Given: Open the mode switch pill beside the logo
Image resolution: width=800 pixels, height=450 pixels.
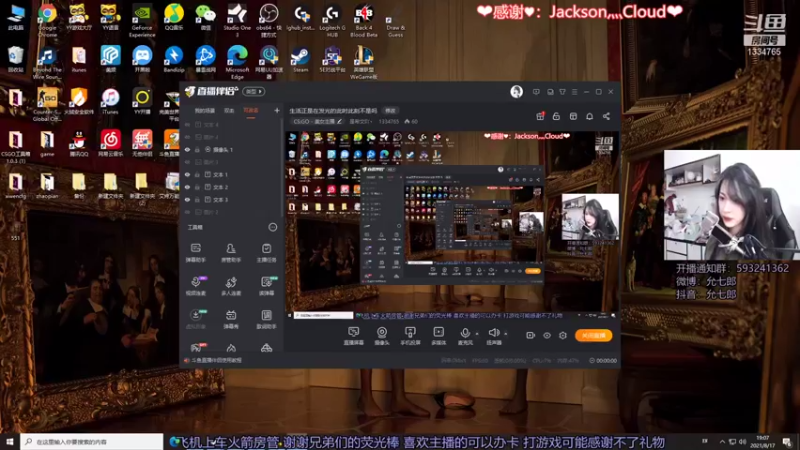Looking at the screenshot, I should (x=253, y=91).
